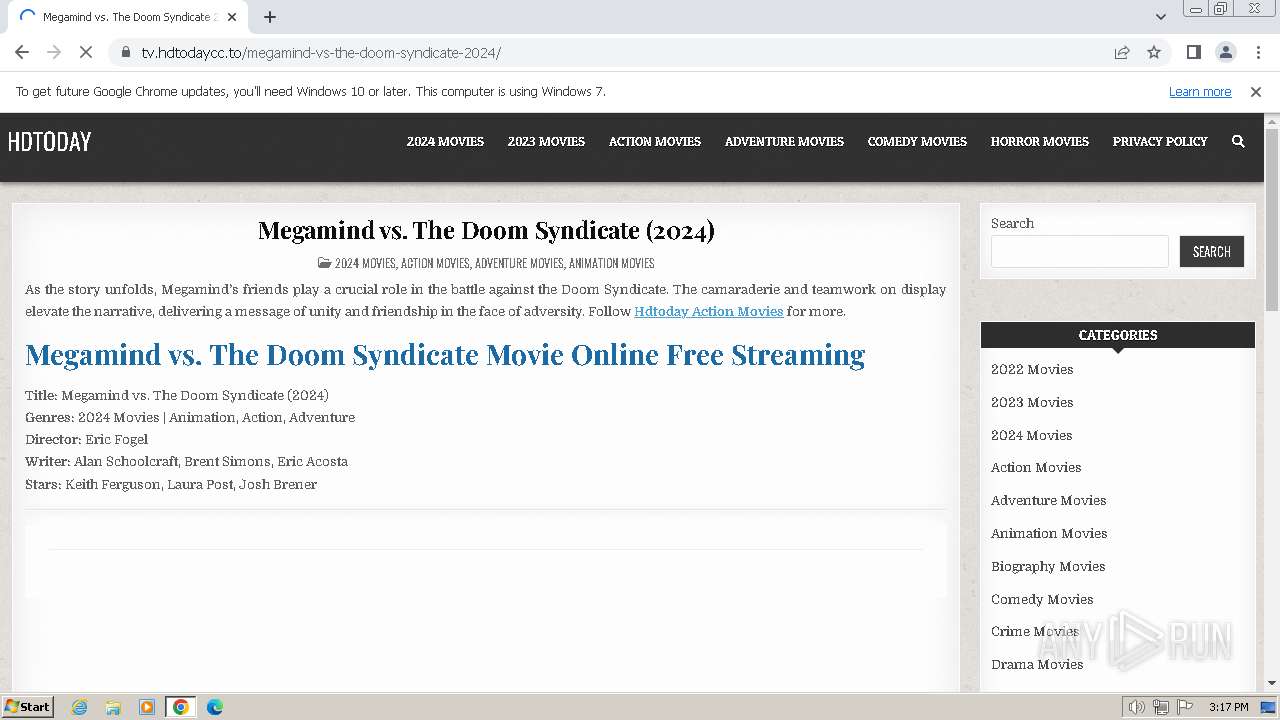This screenshot has width=1280, height=720.
Task: Open Adventure Movies sidebar category
Action: tap(1048, 501)
